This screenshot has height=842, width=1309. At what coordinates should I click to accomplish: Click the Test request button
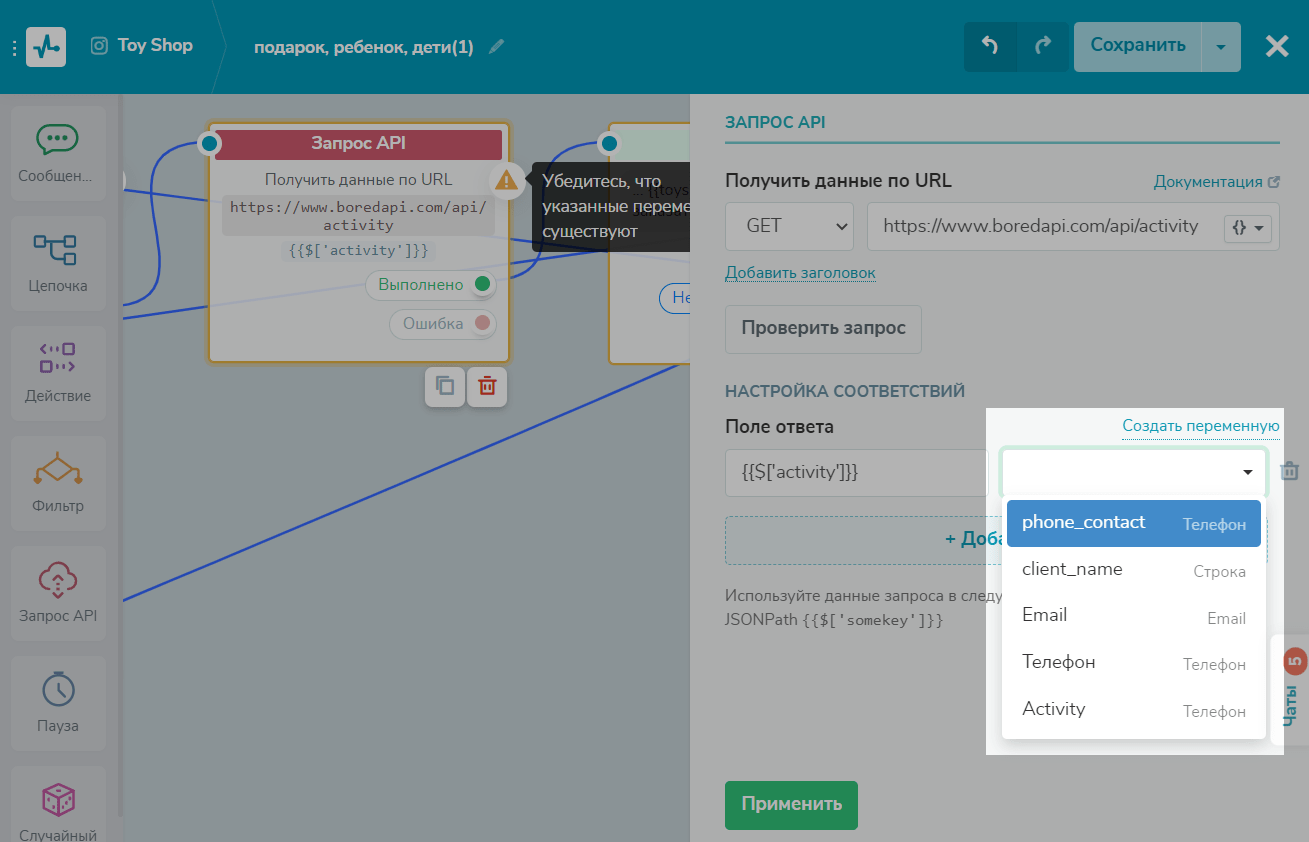tap(823, 329)
